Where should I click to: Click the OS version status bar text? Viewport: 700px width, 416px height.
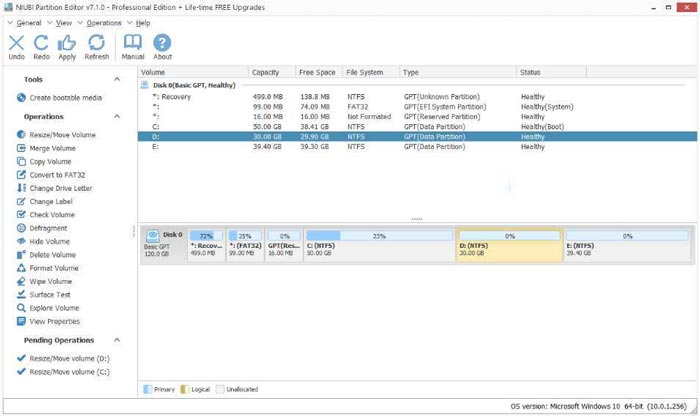pyautogui.click(x=598, y=406)
